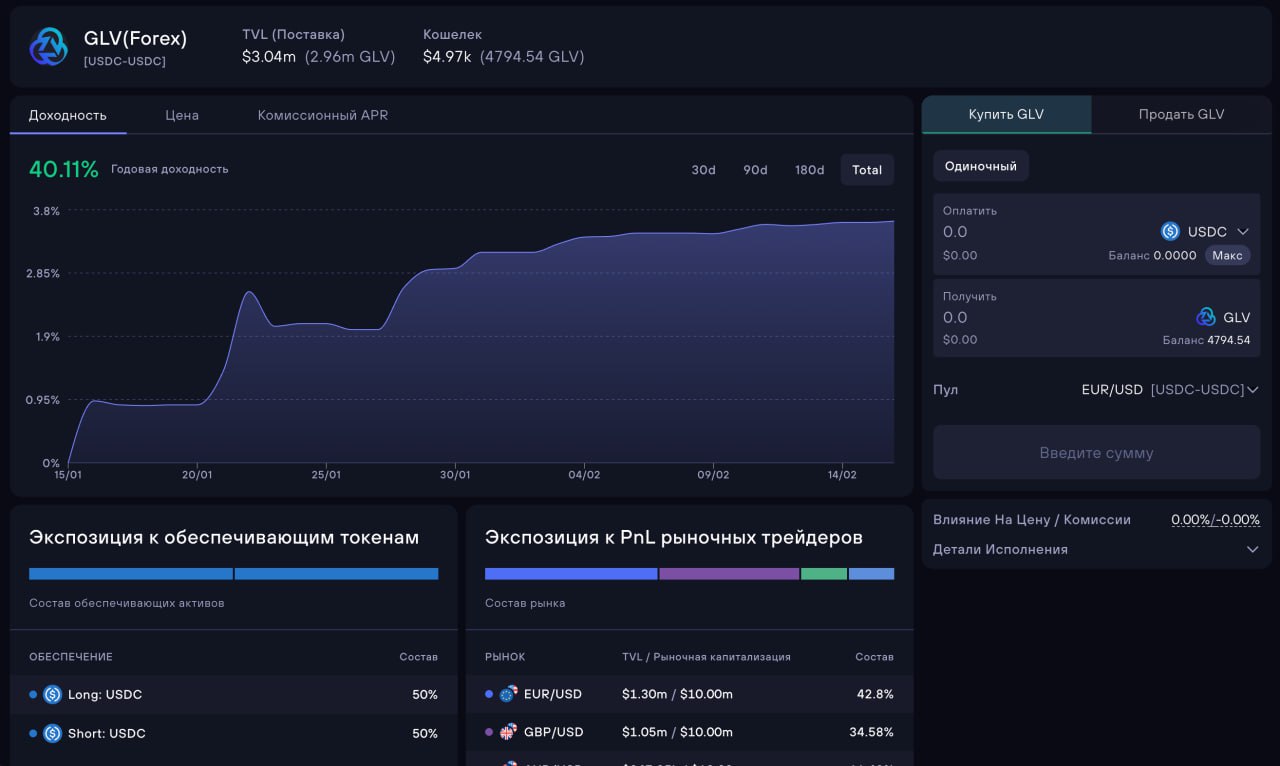This screenshot has width=1280, height=766.
Task: Click the GLV logo icon in header
Action: pyautogui.click(x=48, y=47)
